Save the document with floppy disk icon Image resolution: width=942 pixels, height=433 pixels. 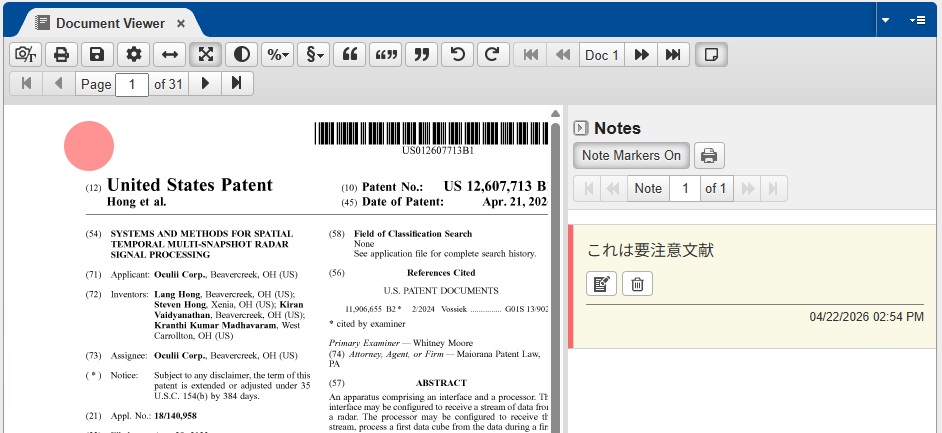click(97, 55)
